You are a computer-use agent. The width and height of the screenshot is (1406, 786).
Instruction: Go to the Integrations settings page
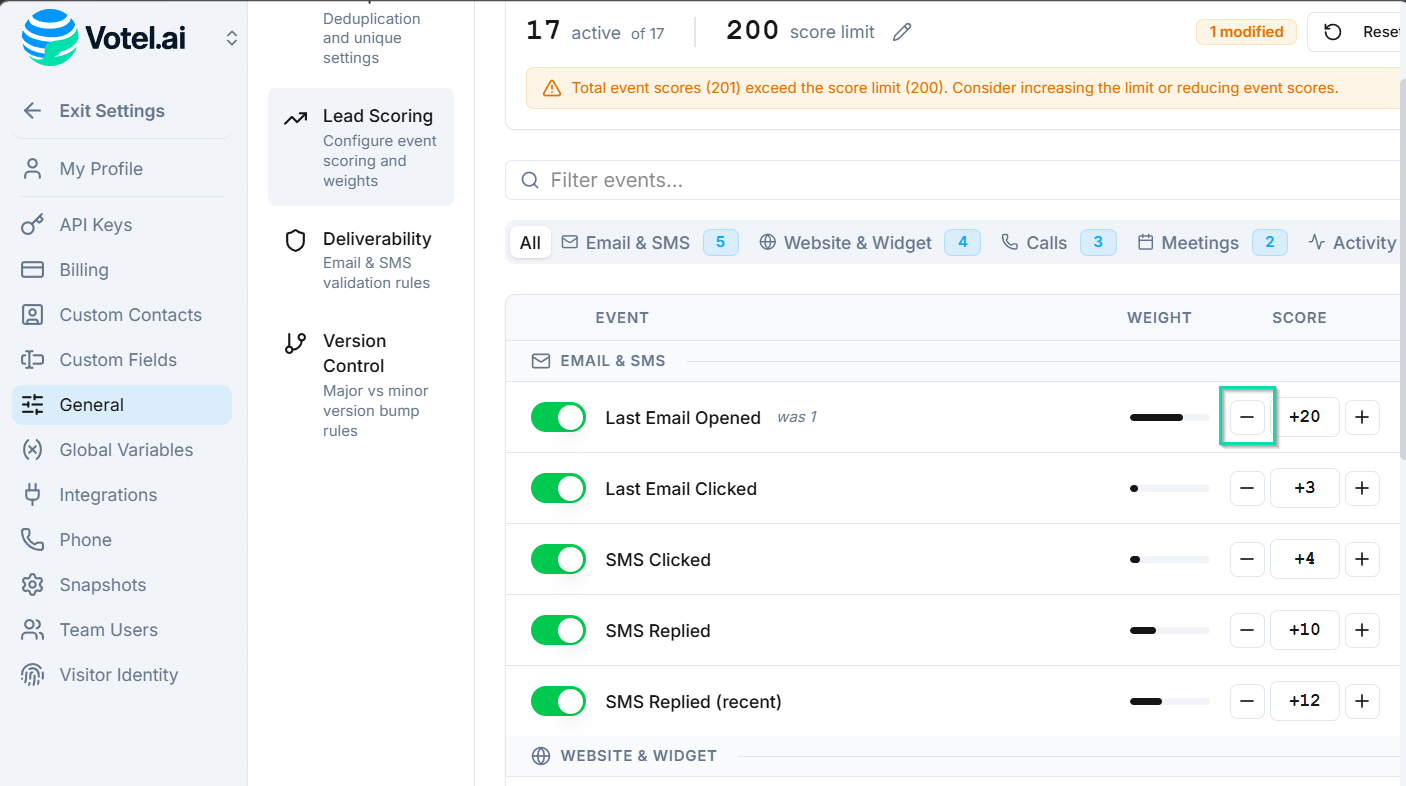pyautogui.click(x=108, y=495)
